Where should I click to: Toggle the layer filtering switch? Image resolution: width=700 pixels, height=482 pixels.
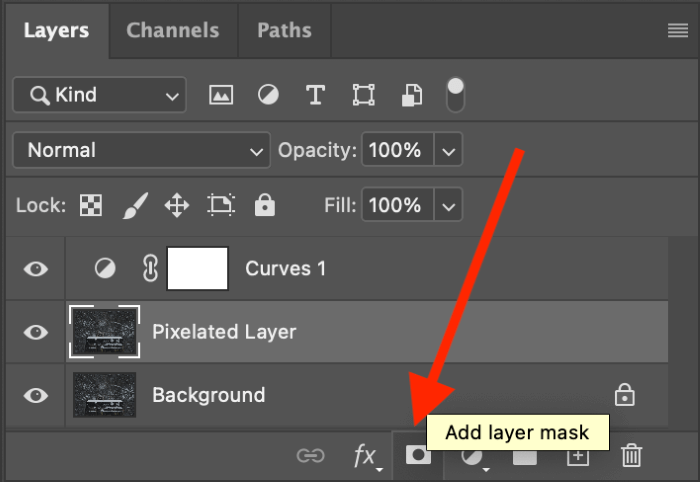click(455, 93)
